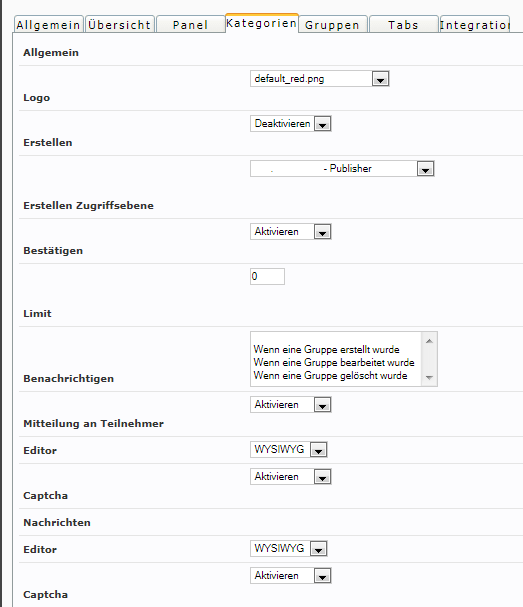
Task: Open the Gruppen tab
Action: (x=333, y=24)
